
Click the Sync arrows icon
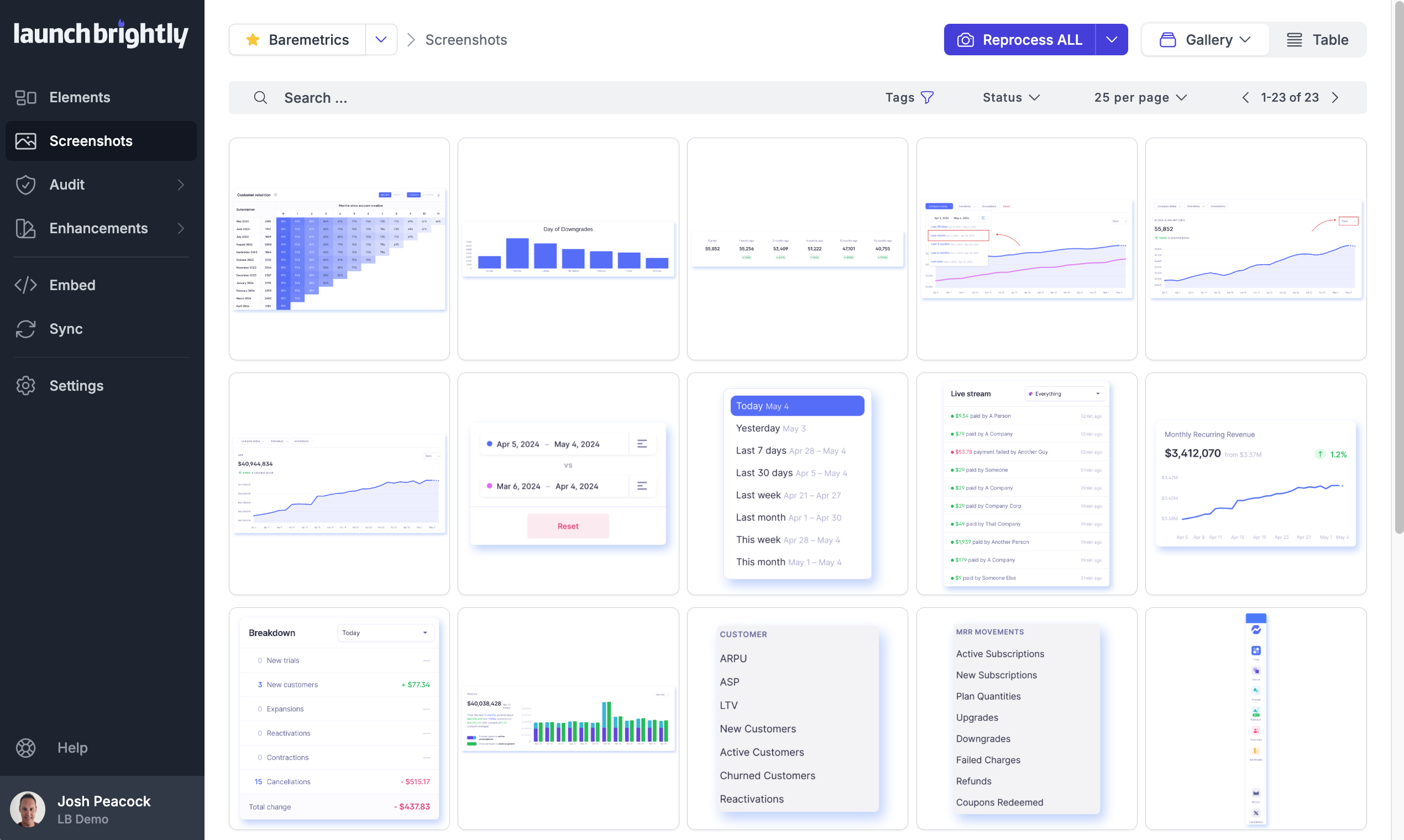tap(25, 329)
